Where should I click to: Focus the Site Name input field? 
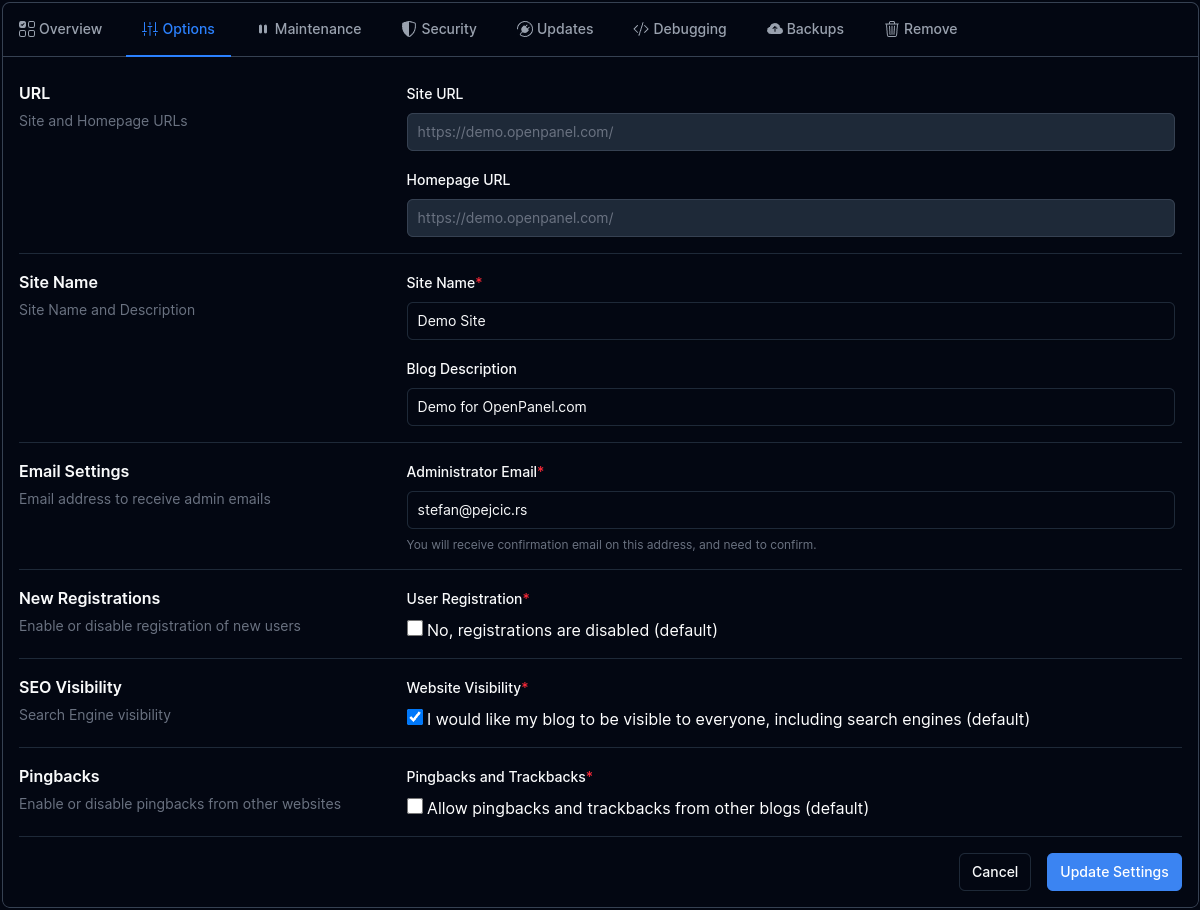tap(790, 321)
